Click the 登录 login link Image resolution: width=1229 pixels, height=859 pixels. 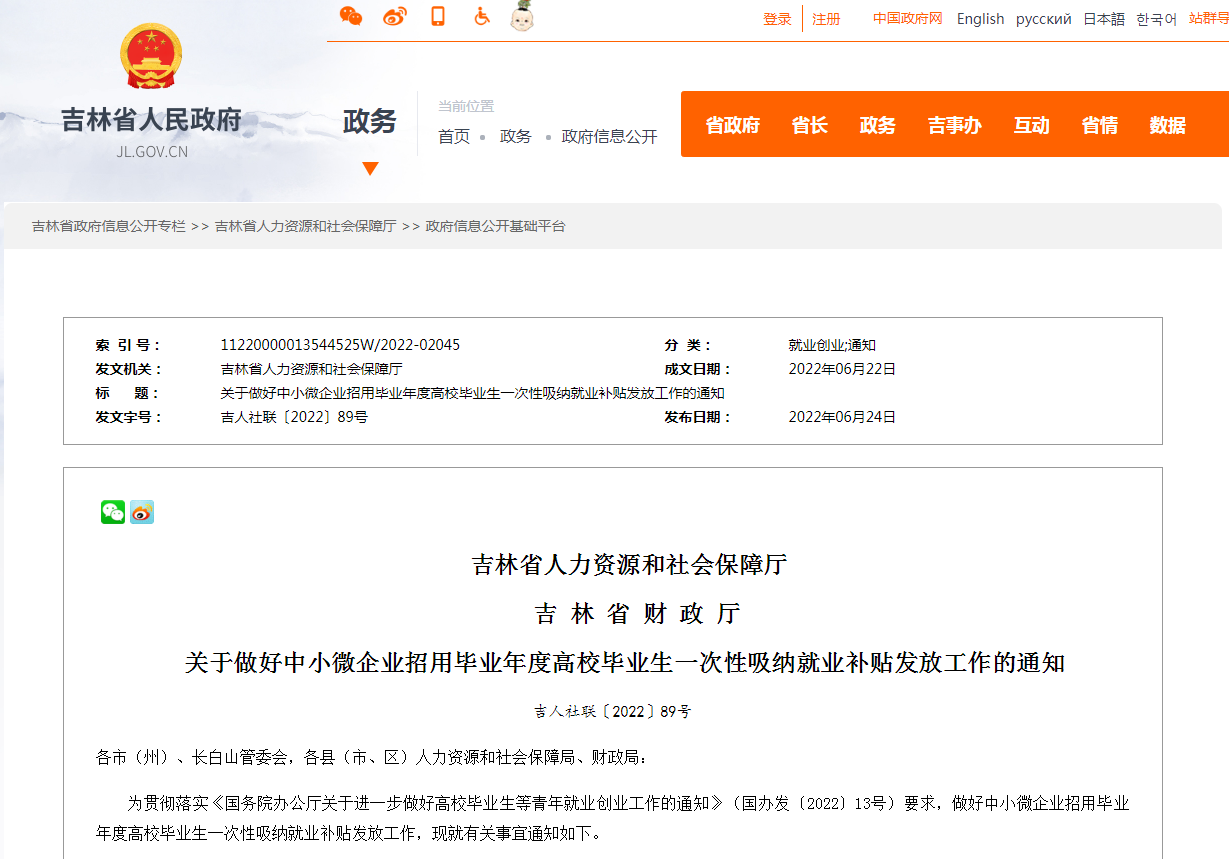[777, 19]
